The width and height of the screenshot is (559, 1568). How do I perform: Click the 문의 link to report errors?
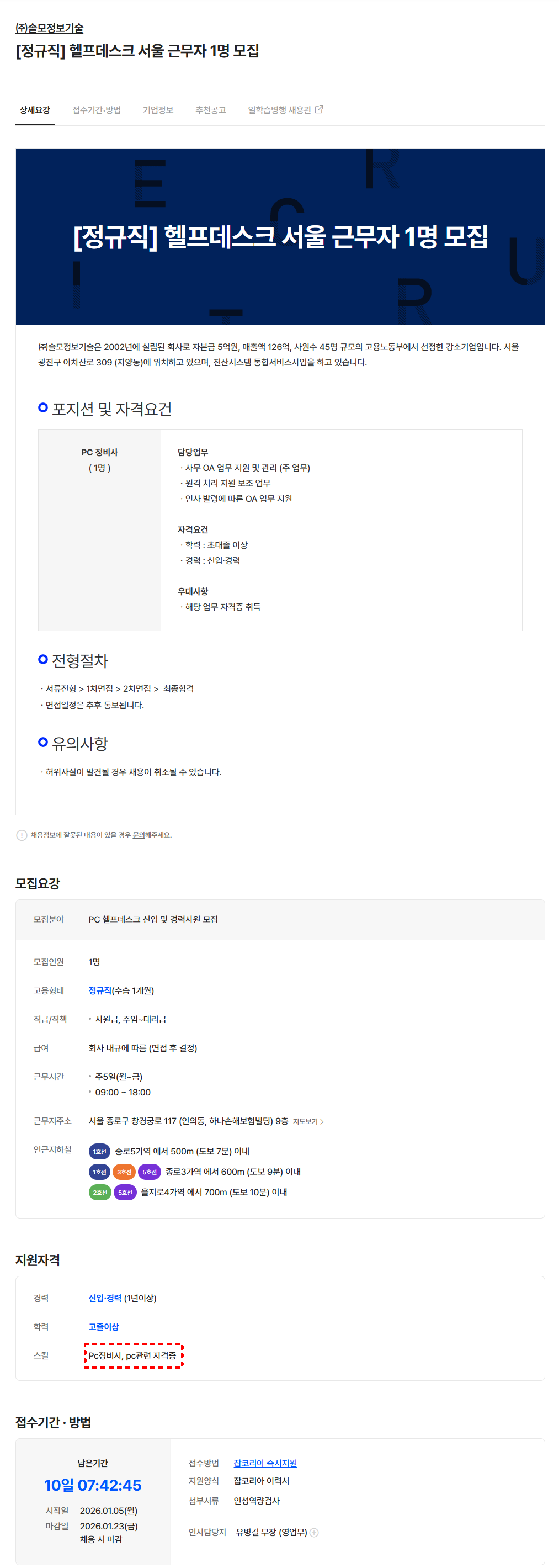(138, 835)
